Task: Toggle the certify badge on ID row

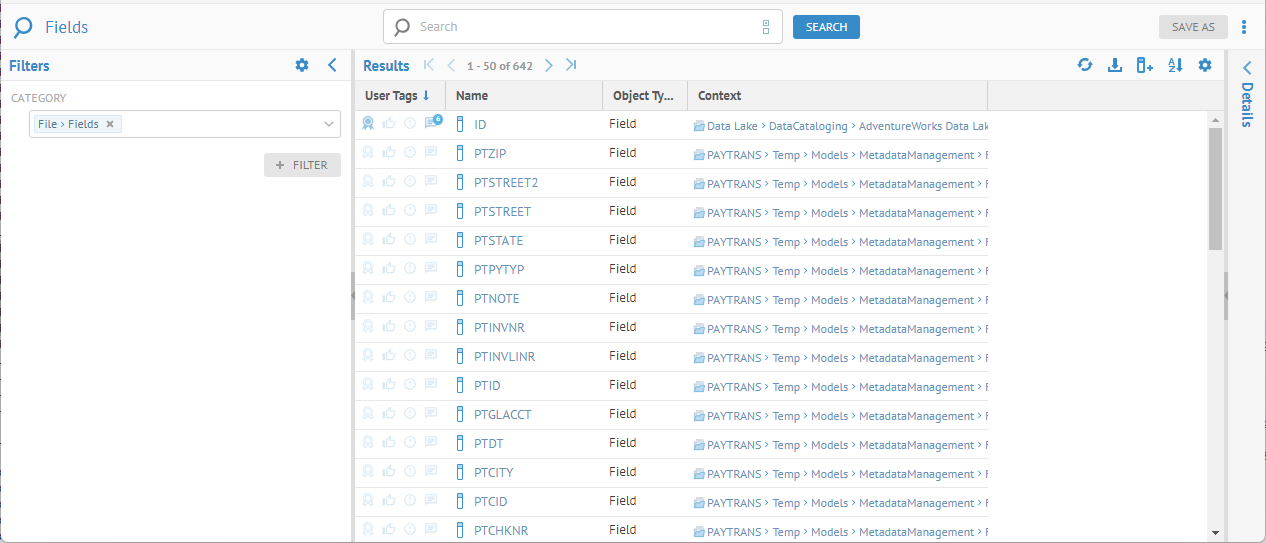Action: pos(368,124)
